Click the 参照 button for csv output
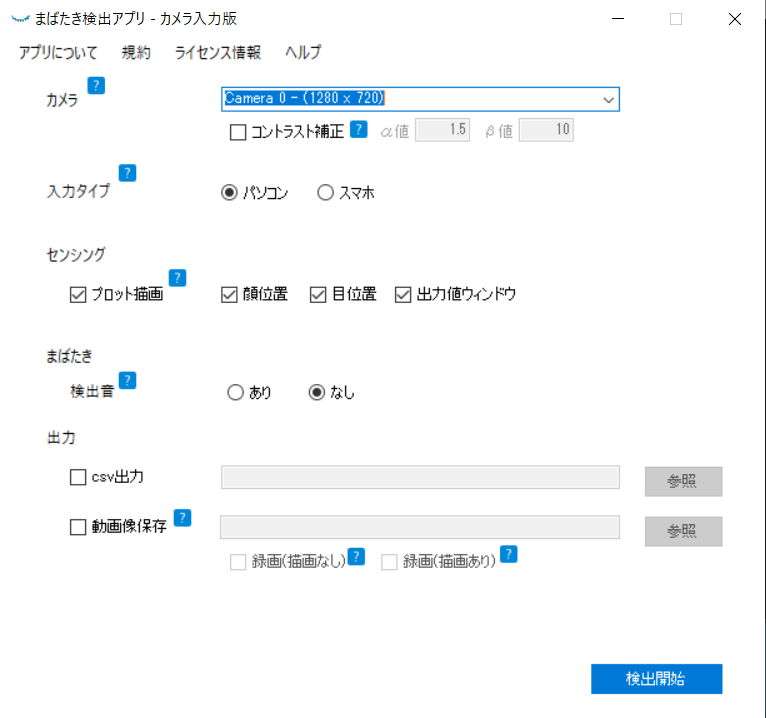766x718 pixels. (x=683, y=482)
